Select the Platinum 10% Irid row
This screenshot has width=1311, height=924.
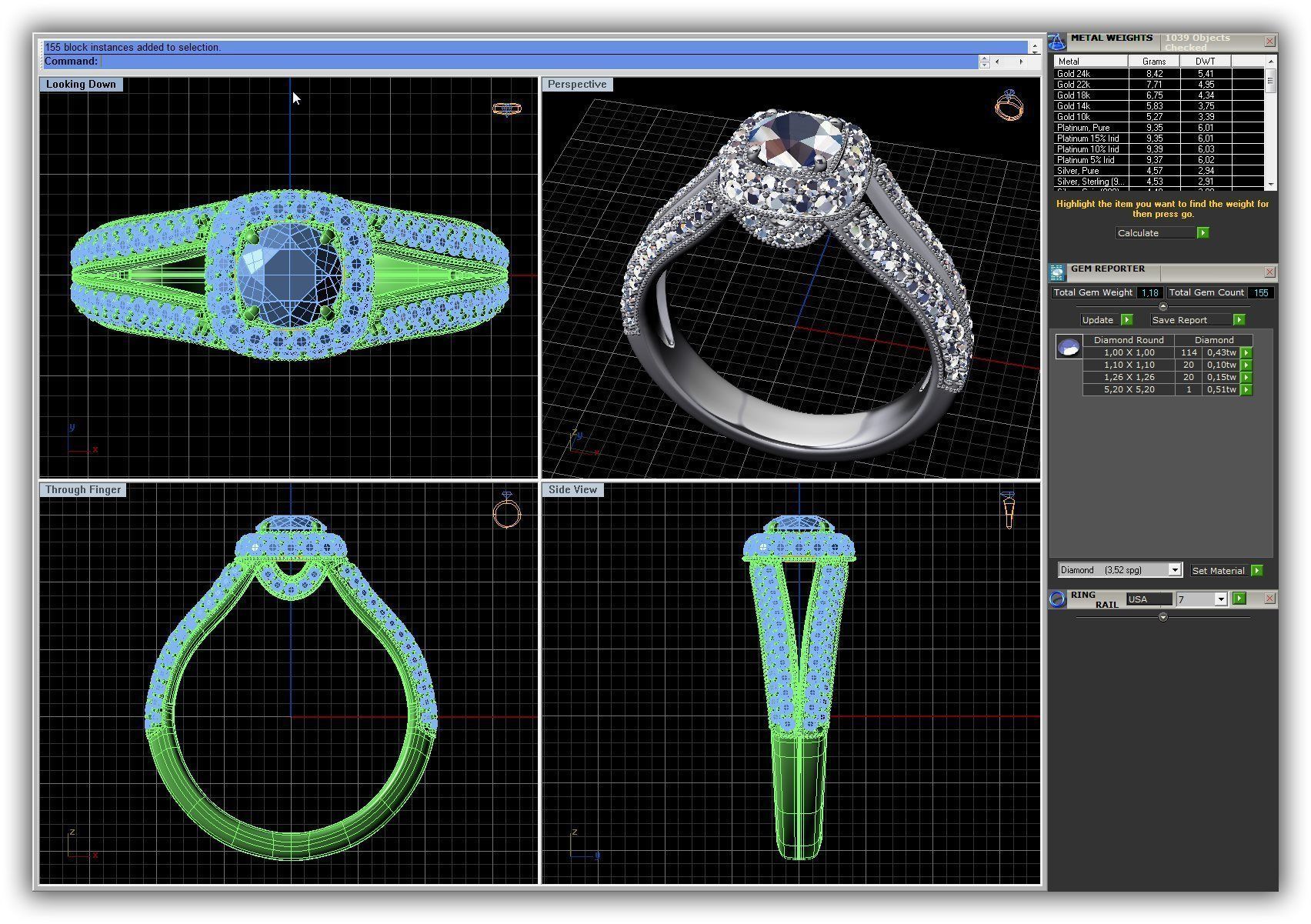point(1159,149)
